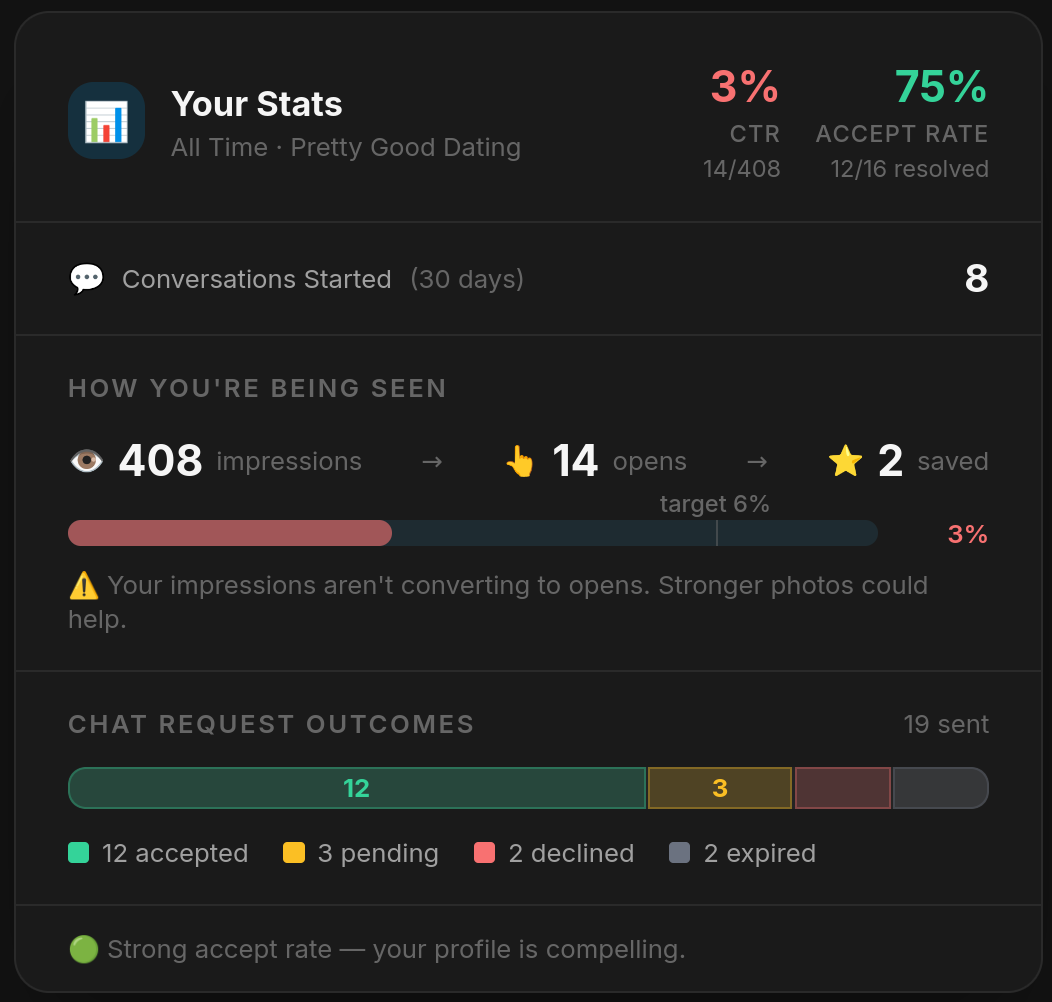Viewport: 1052px width, 1002px height.
Task: Toggle the expired legend swatch
Action: (680, 852)
